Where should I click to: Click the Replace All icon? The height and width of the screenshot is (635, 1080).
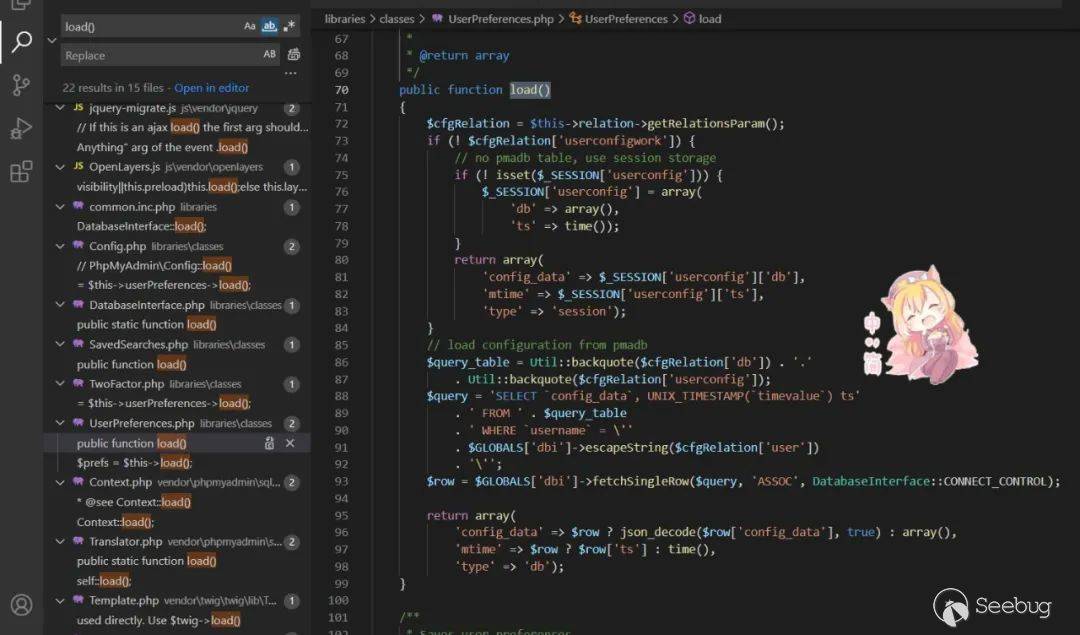tap(293, 55)
